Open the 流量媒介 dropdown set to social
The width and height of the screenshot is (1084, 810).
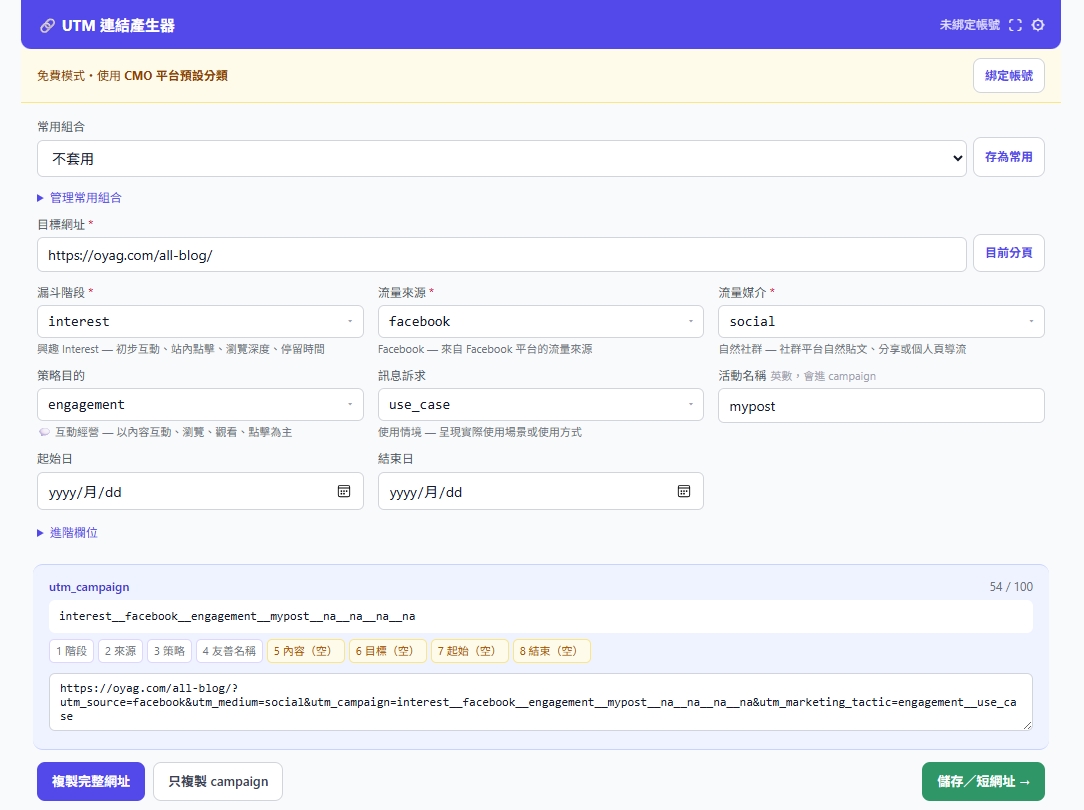pyautogui.click(x=881, y=321)
